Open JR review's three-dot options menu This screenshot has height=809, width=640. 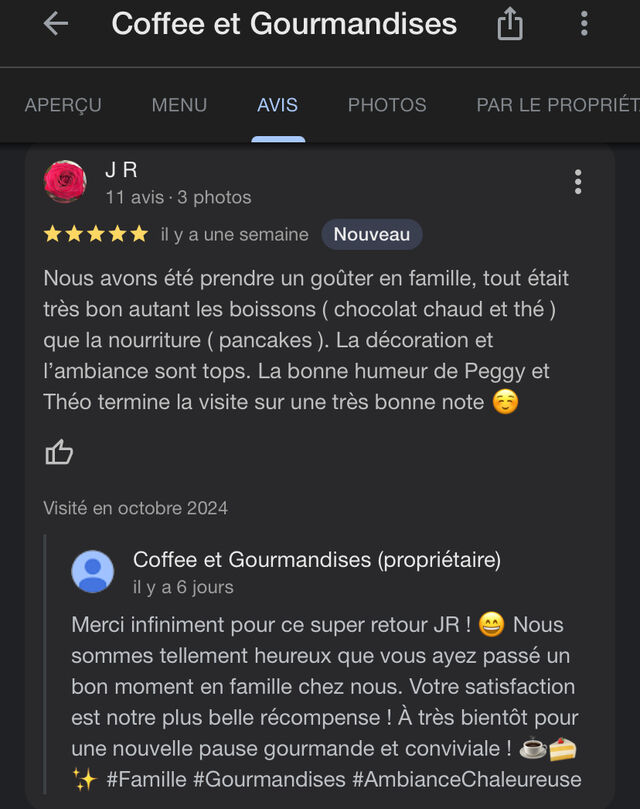(x=578, y=182)
